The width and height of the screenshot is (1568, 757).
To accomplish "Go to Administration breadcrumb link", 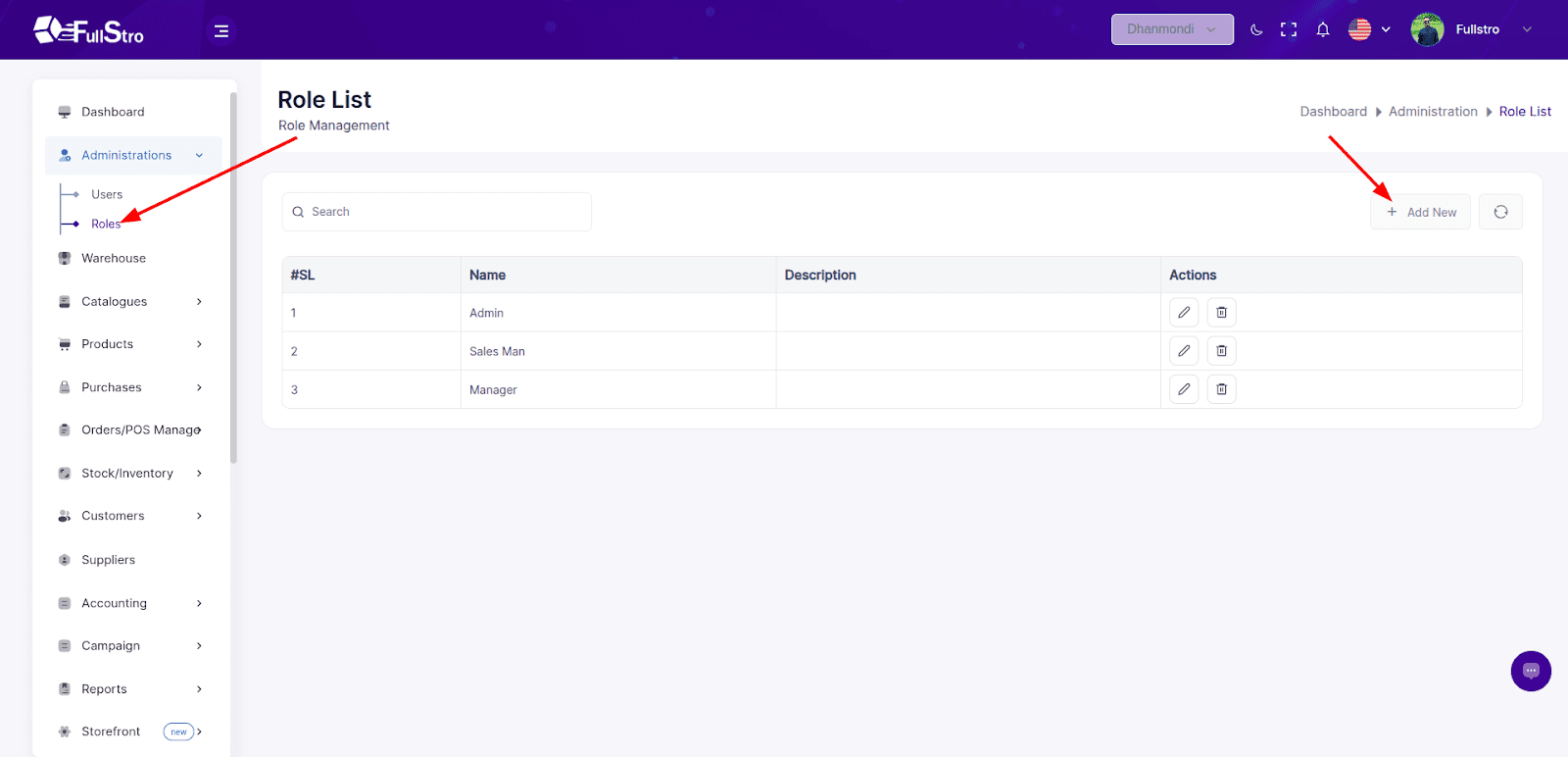I will point(1433,112).
